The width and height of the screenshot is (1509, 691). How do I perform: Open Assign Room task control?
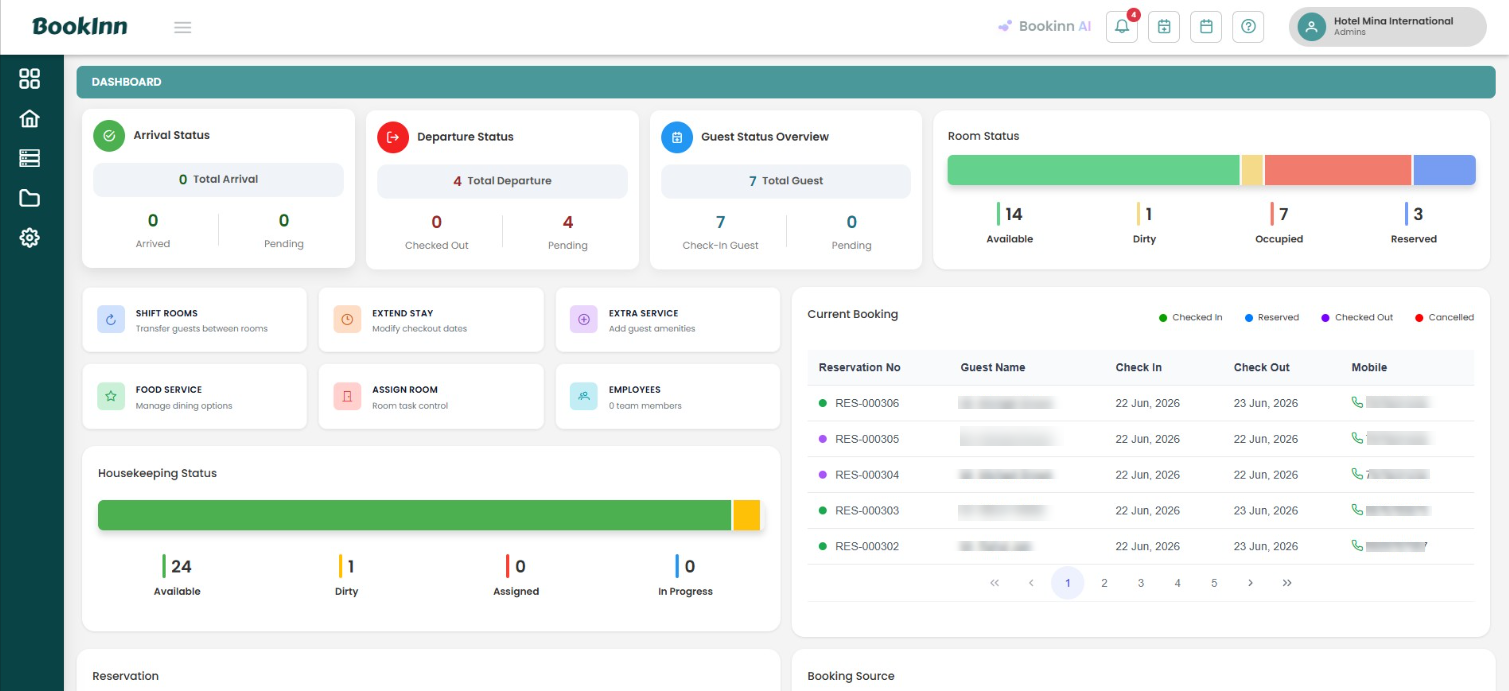point(431,397)
